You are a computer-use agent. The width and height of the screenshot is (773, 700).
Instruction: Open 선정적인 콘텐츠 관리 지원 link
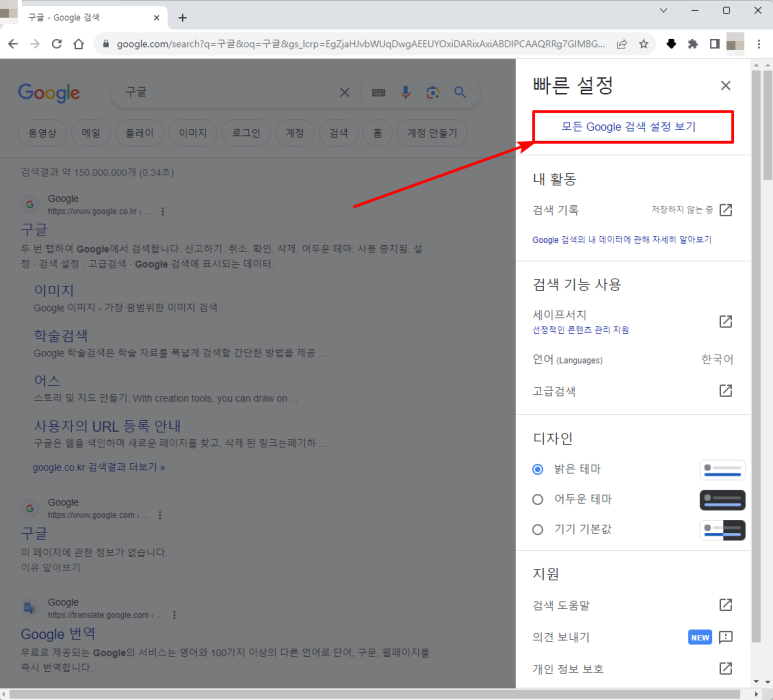click(x=580, y=330)
